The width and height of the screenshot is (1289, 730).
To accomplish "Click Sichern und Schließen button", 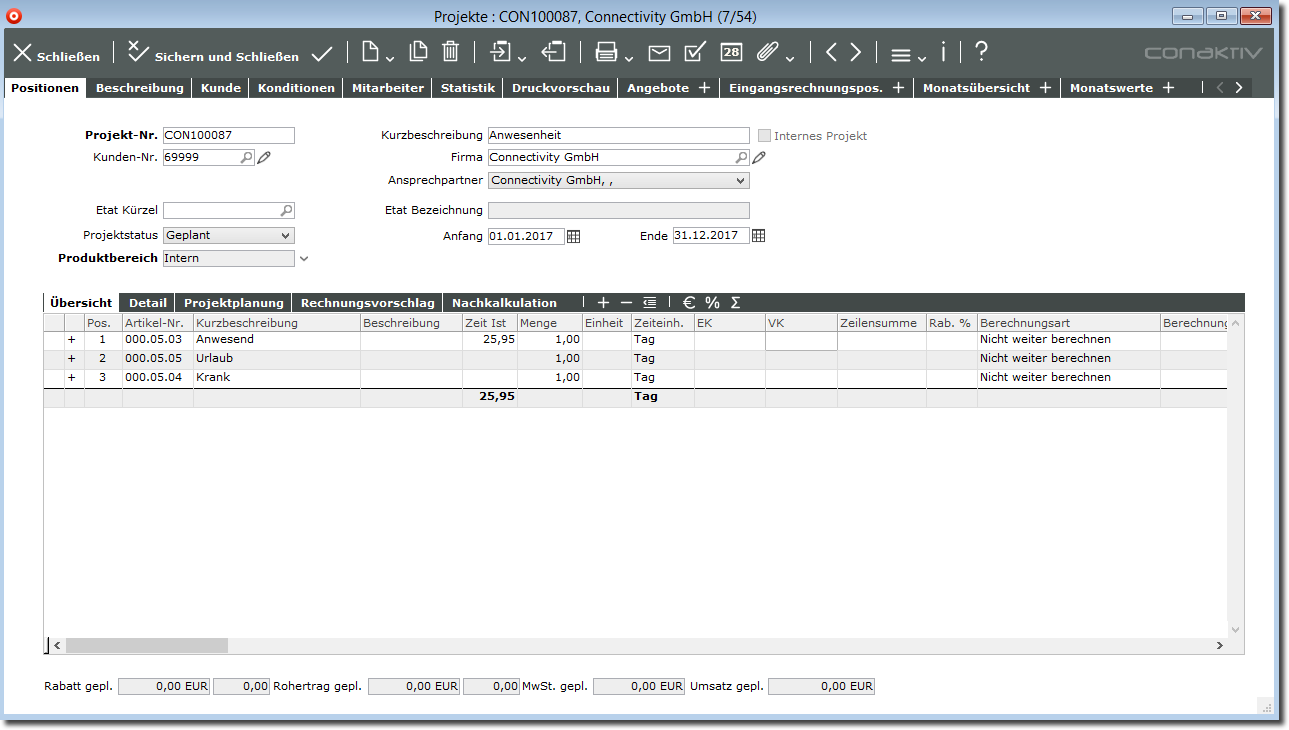I will coord(213,54).
